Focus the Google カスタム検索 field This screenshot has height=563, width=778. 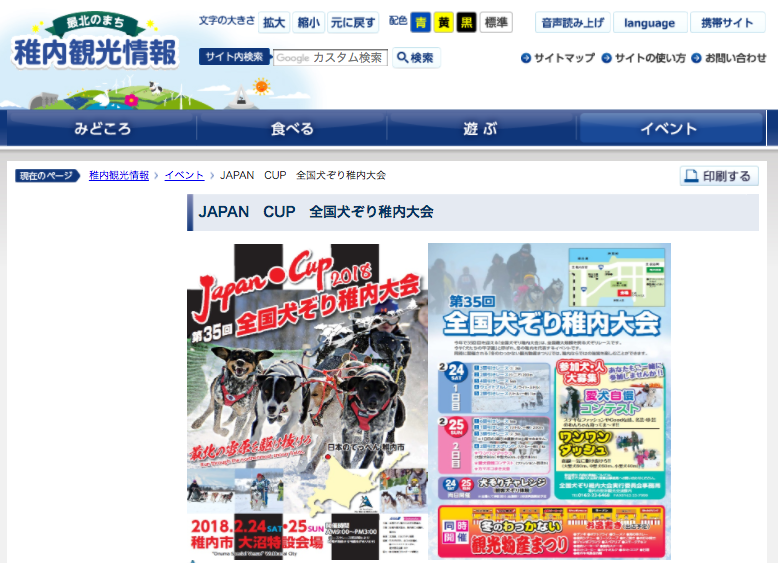(330, 58)
